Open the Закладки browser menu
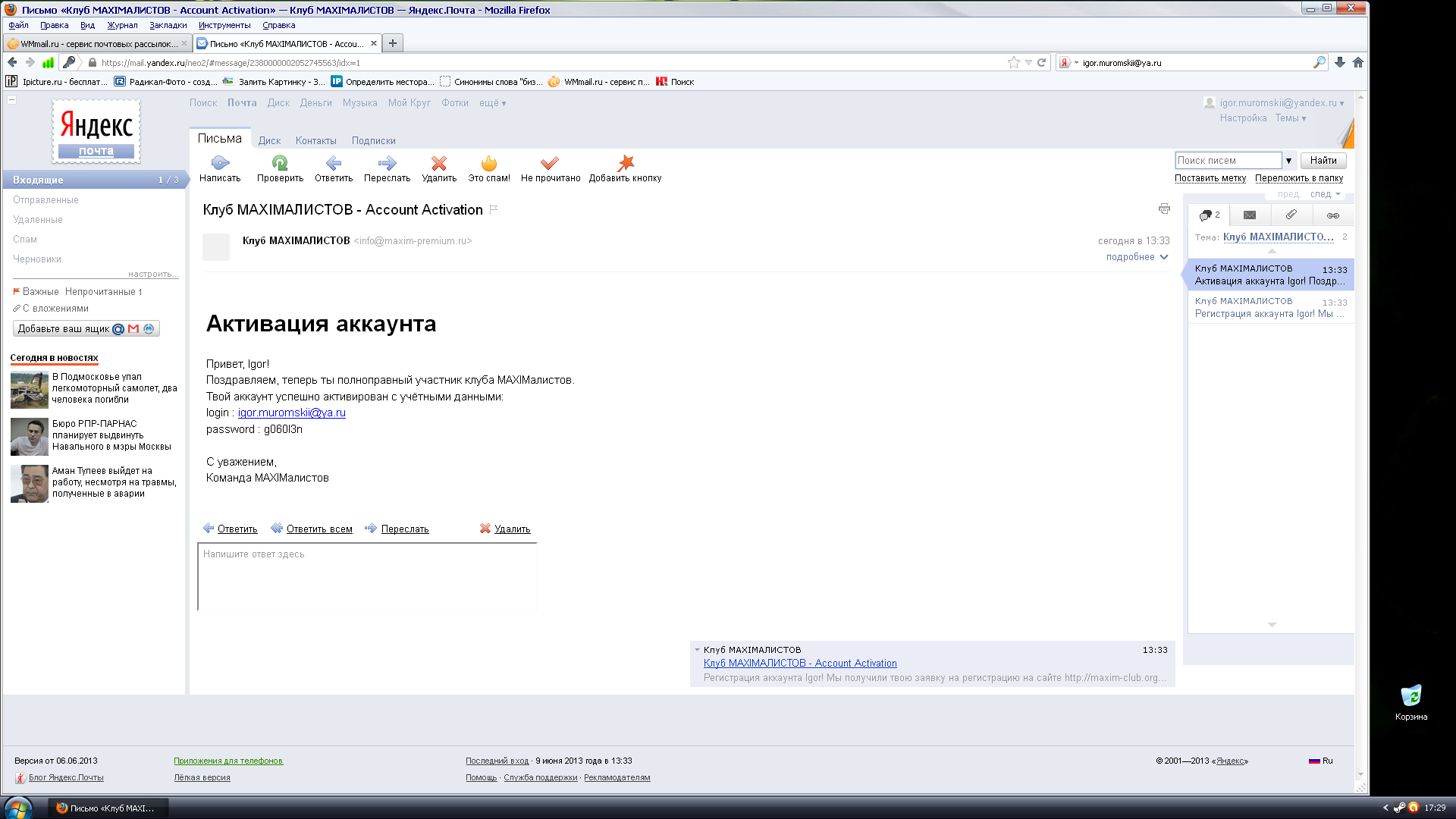 pos(168,25)
